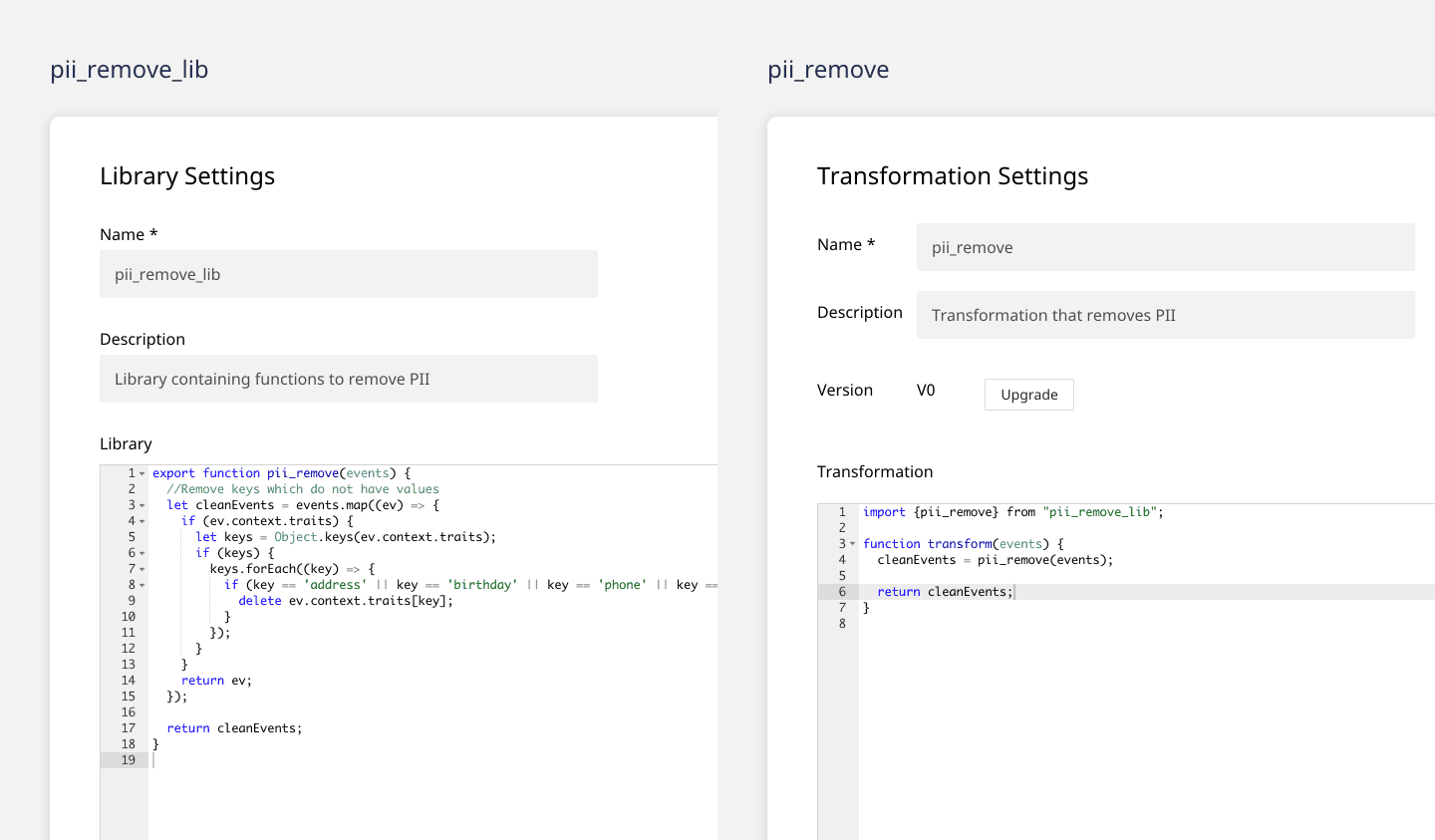1435x840 pixels.
Task: Click the import statement in the Transformation editor
Action: coord(1012,512)
